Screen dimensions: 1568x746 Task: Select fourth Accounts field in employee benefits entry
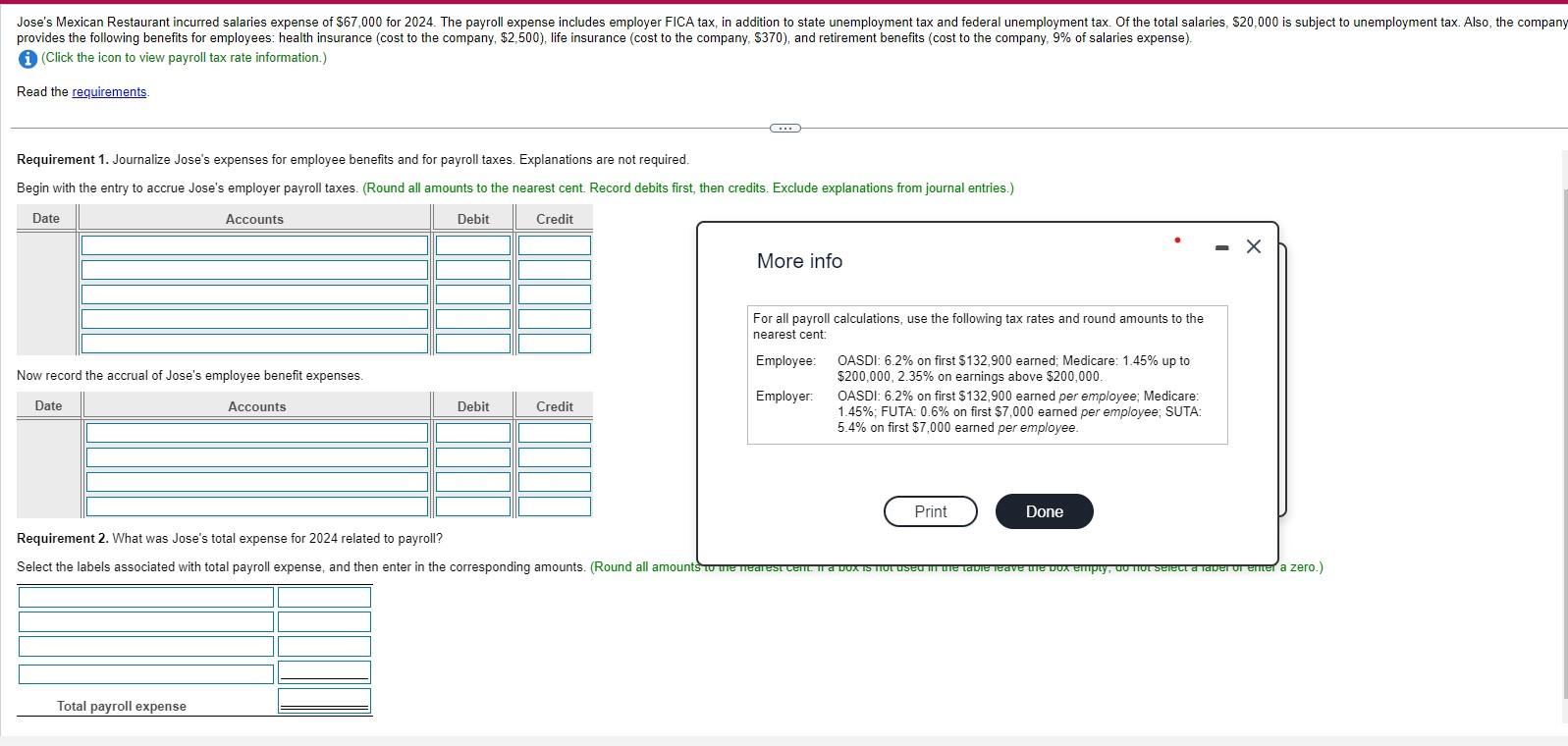tap(257, 506)
